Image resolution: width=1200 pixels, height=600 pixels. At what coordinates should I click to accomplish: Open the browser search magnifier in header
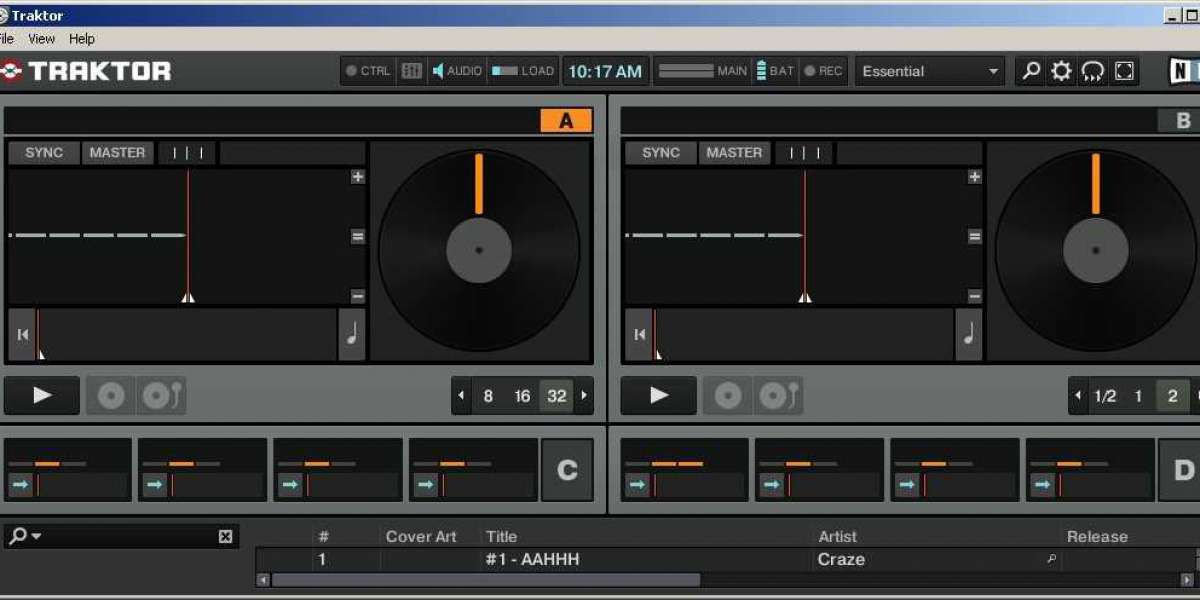click(x=1030, y=71)
